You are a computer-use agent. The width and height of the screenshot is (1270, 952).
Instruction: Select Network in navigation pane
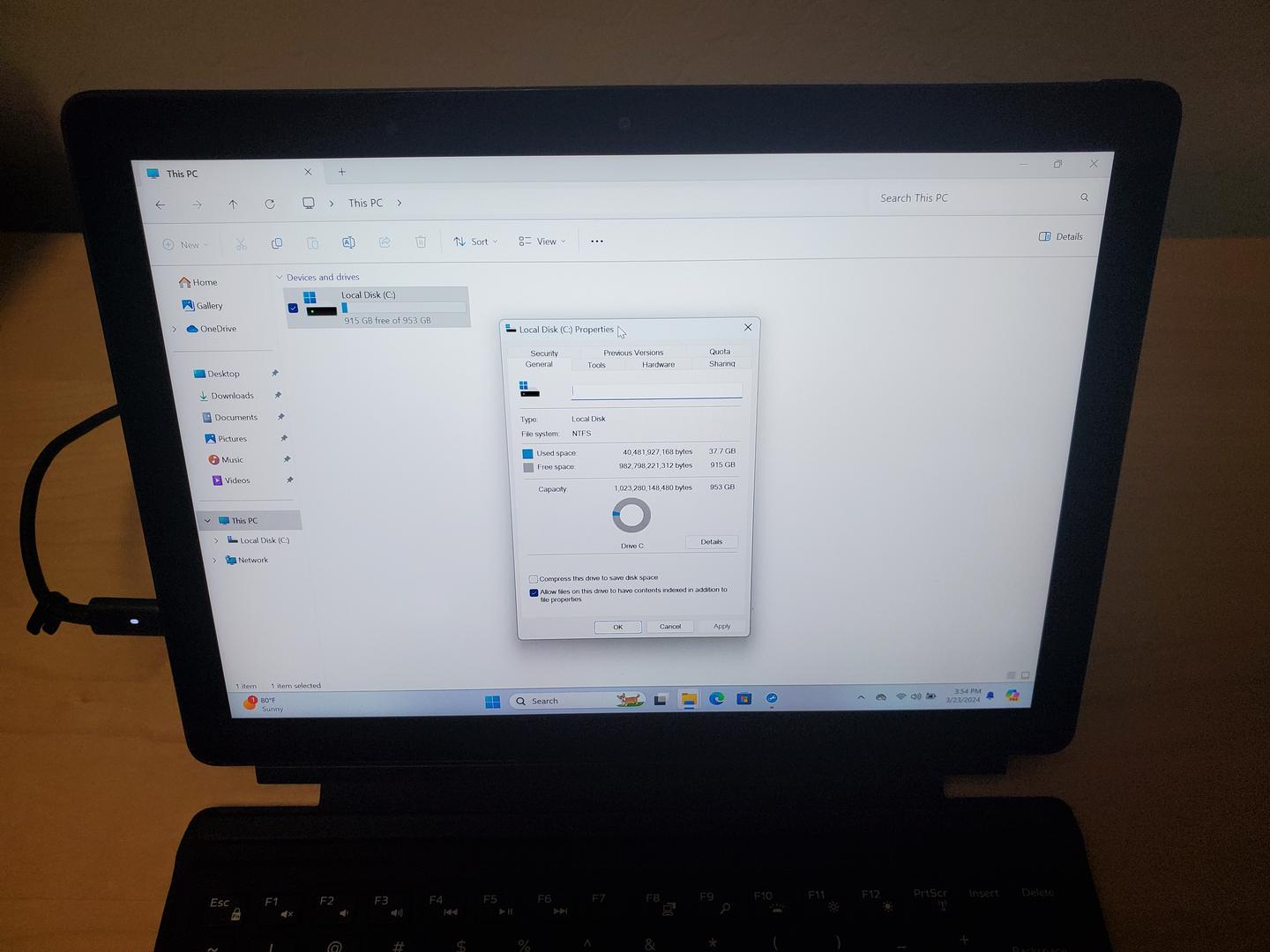247,560
